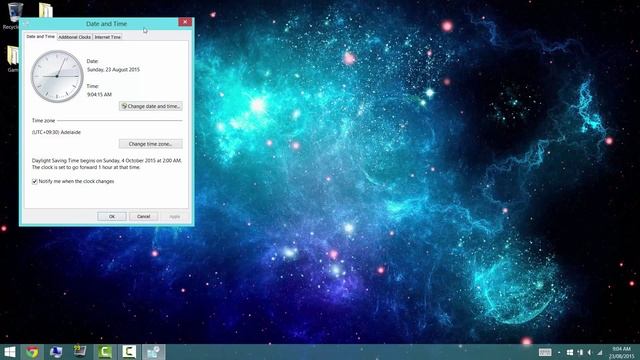The height and width of the screenshot is (360, 640).
Task: Click the greyed Apply button
Action: pos(175,216)
